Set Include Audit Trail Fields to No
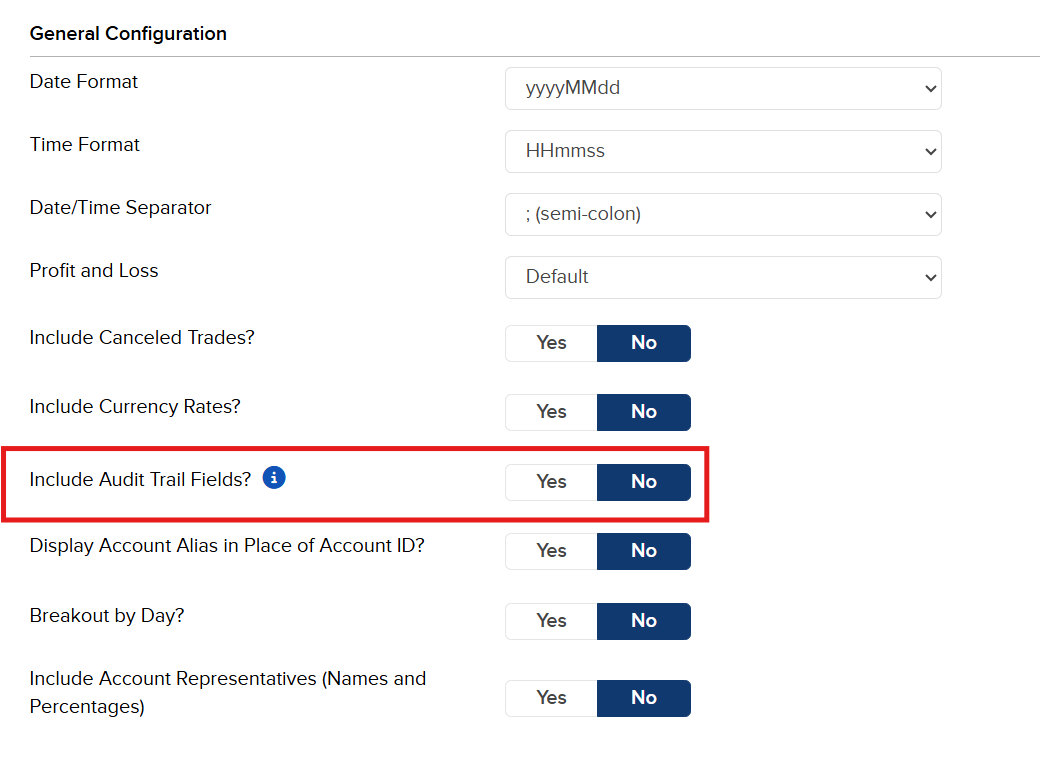 [x=643, y=482]
